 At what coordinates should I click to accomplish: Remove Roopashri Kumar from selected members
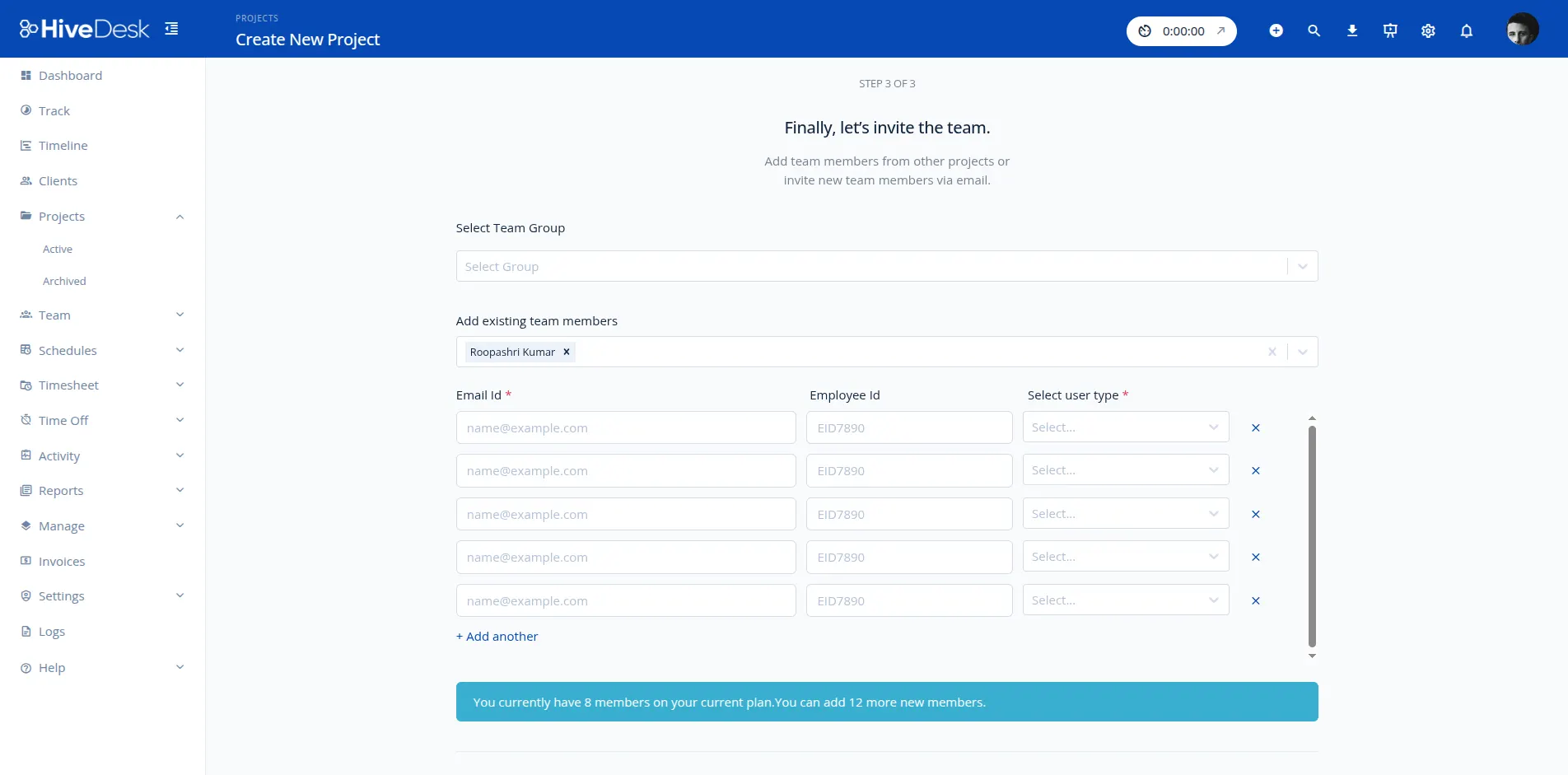pyautogui.click(x=566, y=352)
